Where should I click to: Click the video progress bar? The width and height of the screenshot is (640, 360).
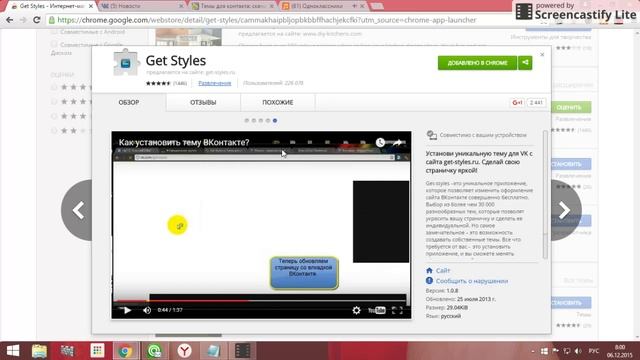(x=260, y=301)
